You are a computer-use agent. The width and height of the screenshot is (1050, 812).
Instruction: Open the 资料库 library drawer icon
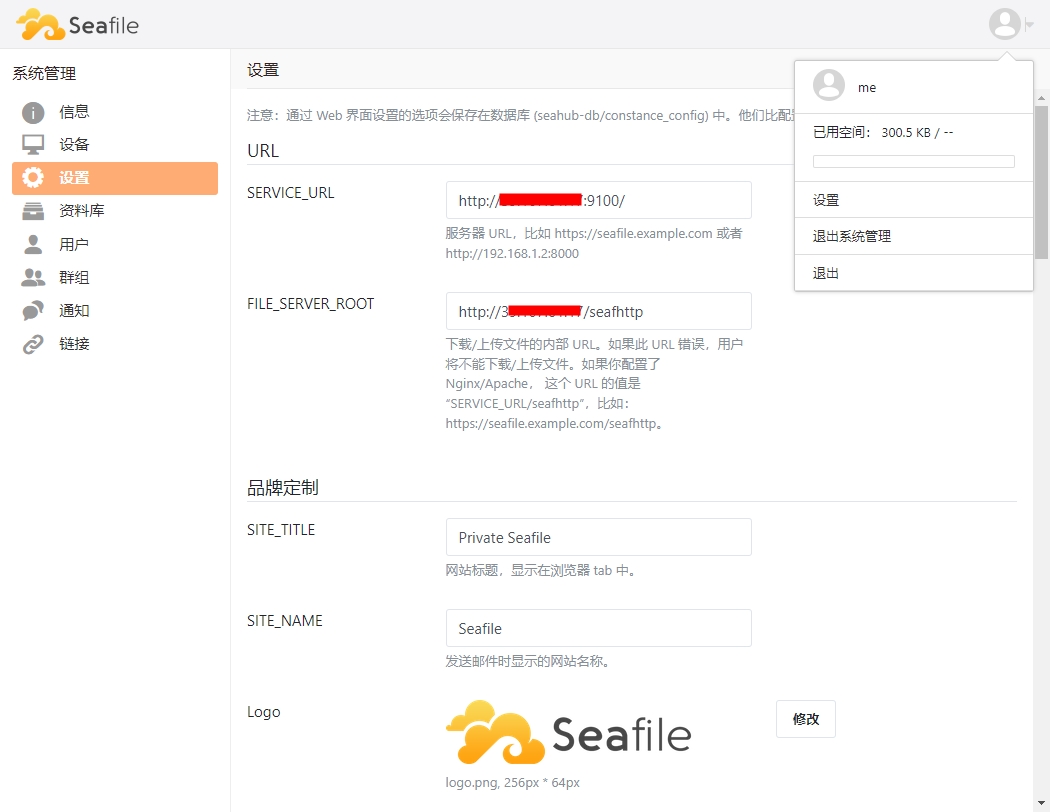click(x=33, y=211)
